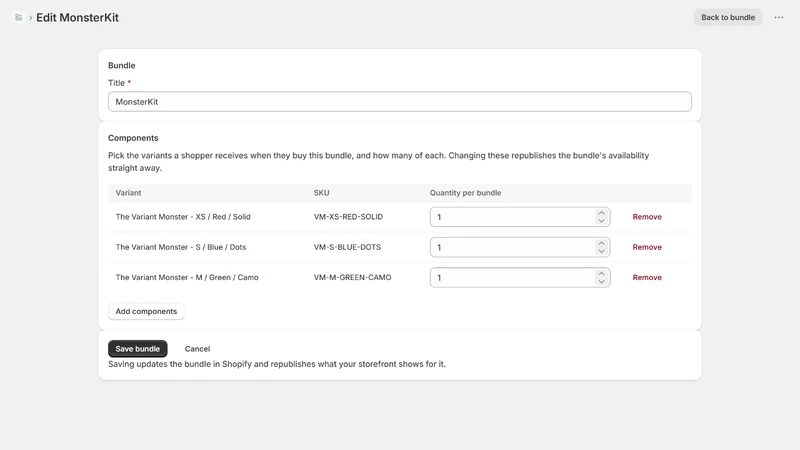Remove the S / Blue / Dots variant
Image resolution: width=800 pixels, height=450 pixels.
pyautogui.click(x=647, y=247)
